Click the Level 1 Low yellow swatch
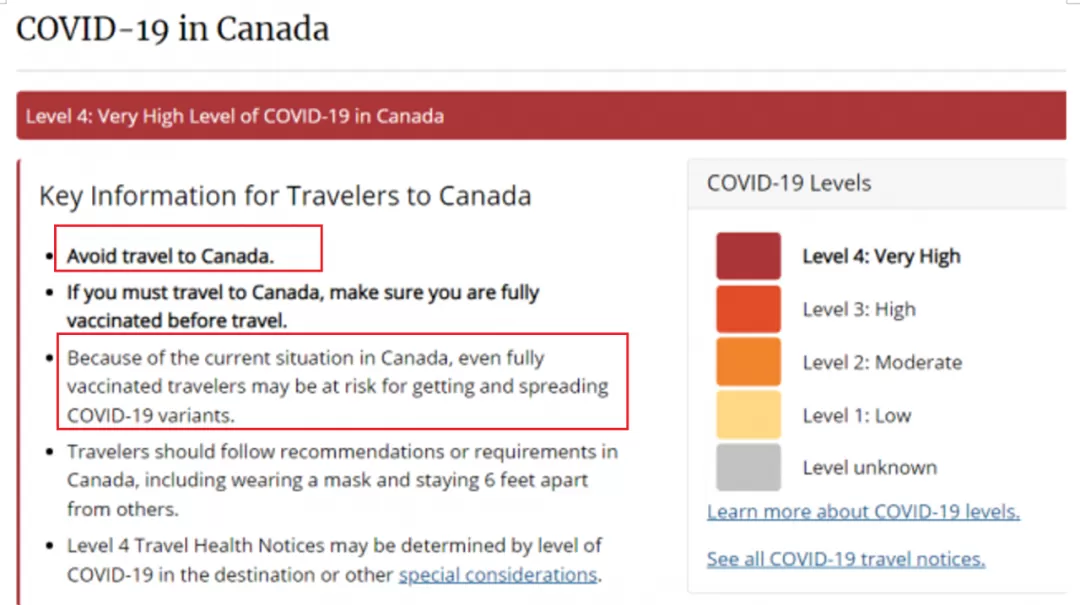1080x605 pixels. tap(748, 415)
